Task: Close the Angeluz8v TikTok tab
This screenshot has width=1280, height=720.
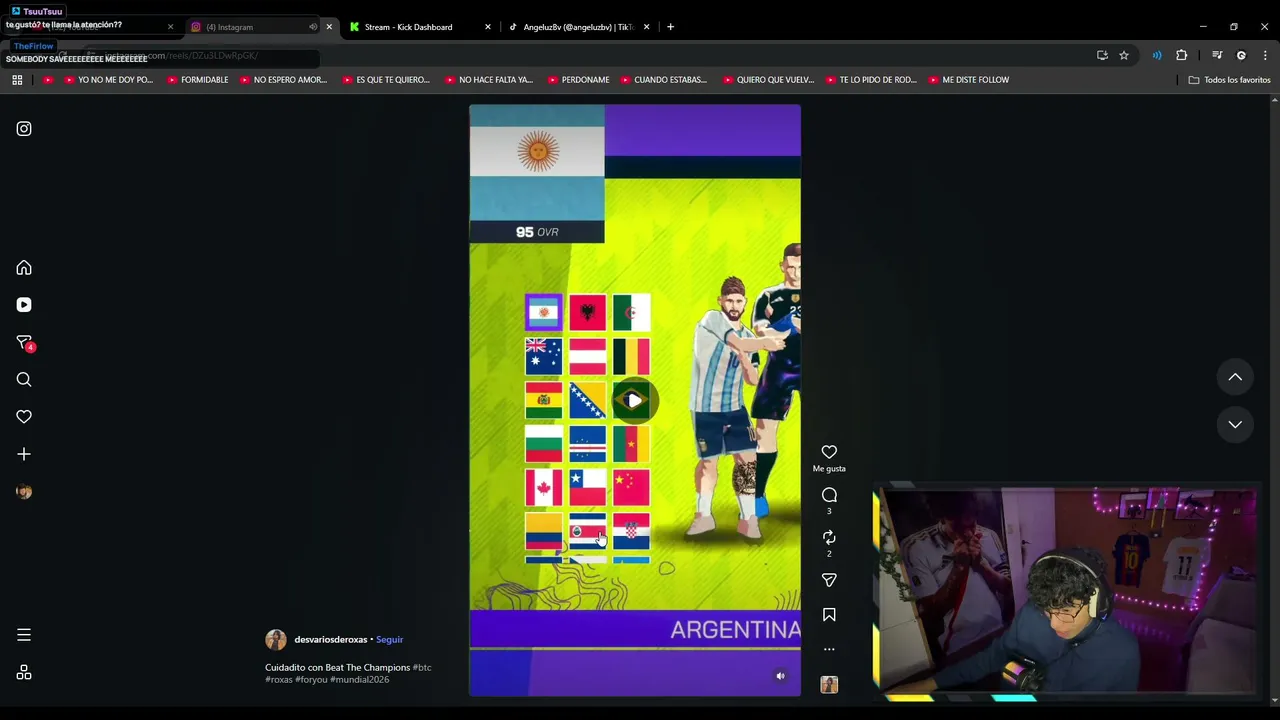Action: coord(647,27)
